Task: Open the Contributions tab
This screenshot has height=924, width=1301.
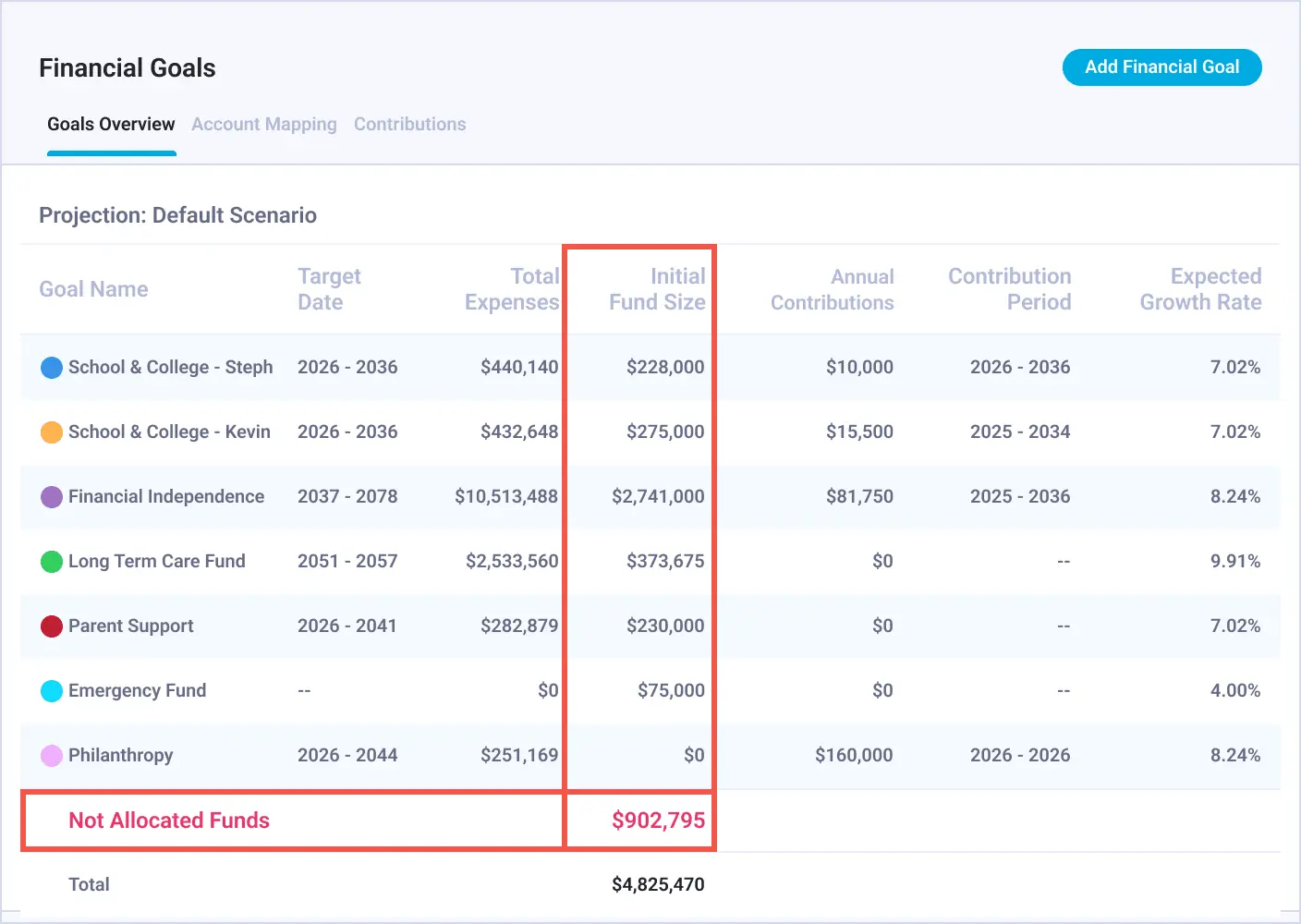Action: [x=410, y=124]
